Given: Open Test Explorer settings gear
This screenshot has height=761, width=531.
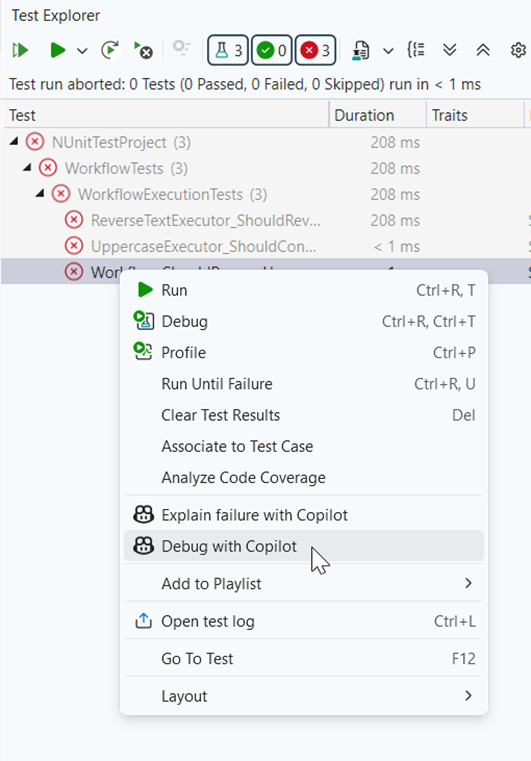Looking at the screenshot, I should (x=518, y=50).
